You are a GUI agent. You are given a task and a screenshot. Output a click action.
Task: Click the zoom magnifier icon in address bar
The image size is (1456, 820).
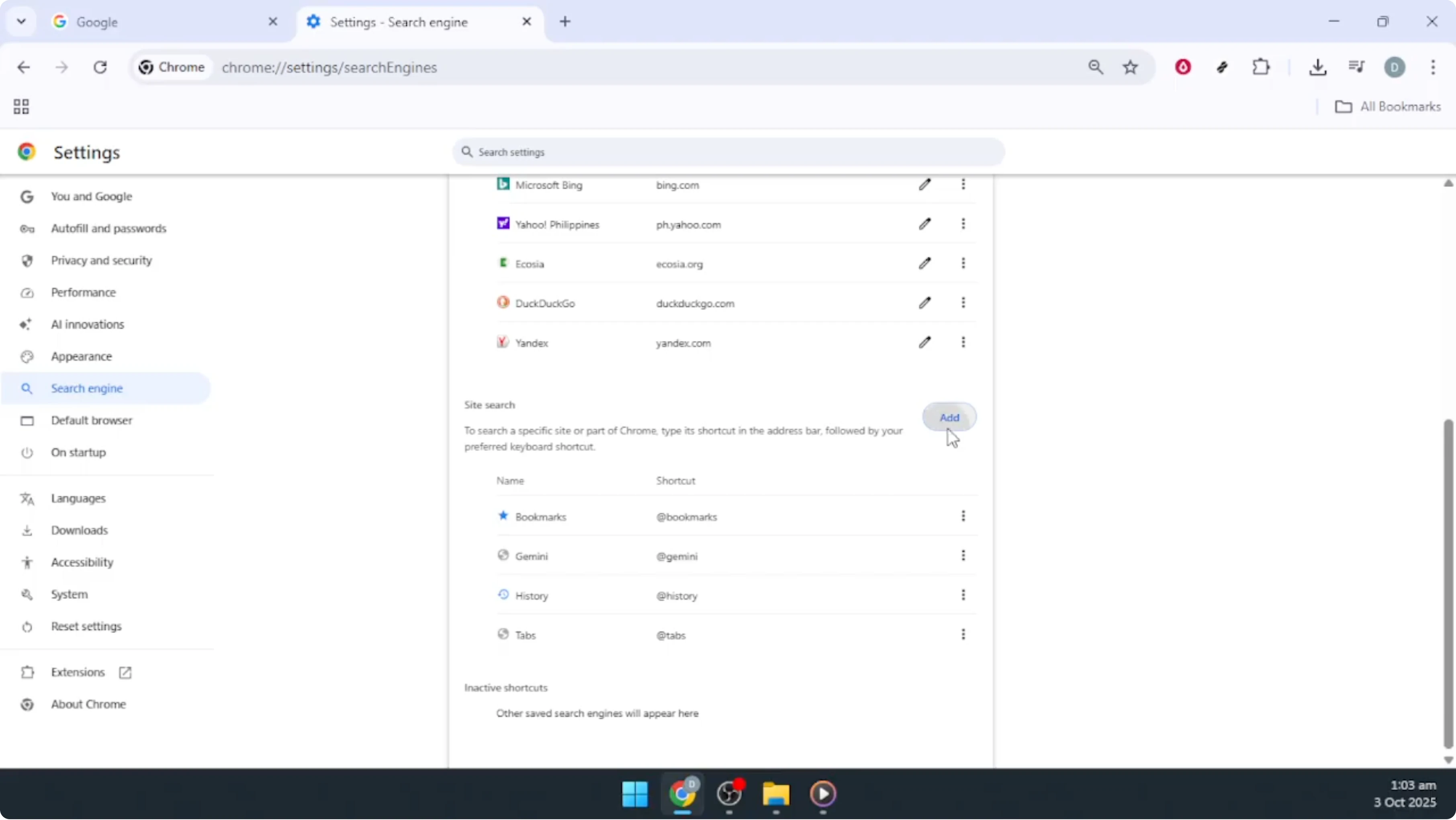(x=1095, y=67)
